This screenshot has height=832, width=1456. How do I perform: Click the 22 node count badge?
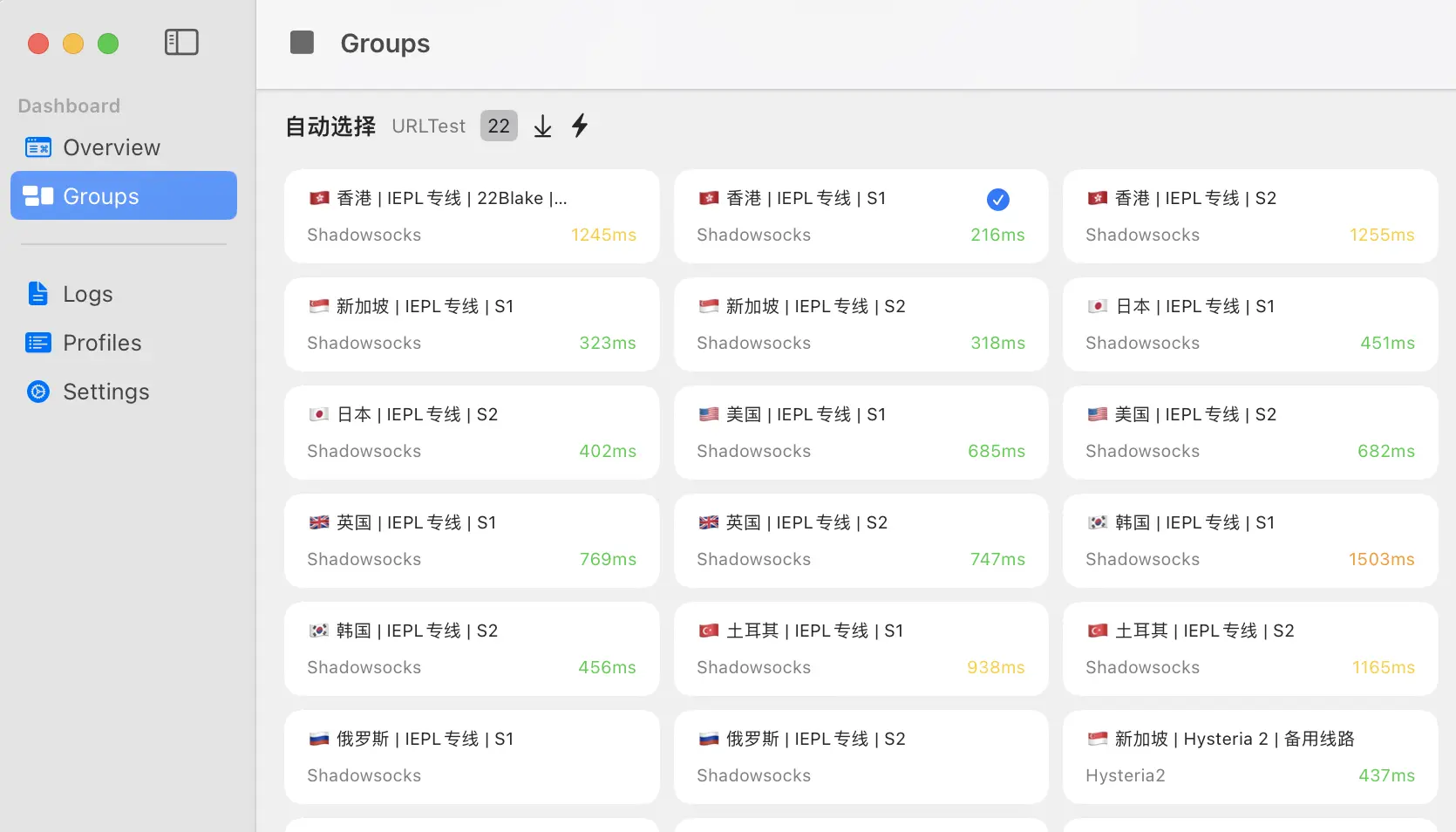[x=499, y=126]
